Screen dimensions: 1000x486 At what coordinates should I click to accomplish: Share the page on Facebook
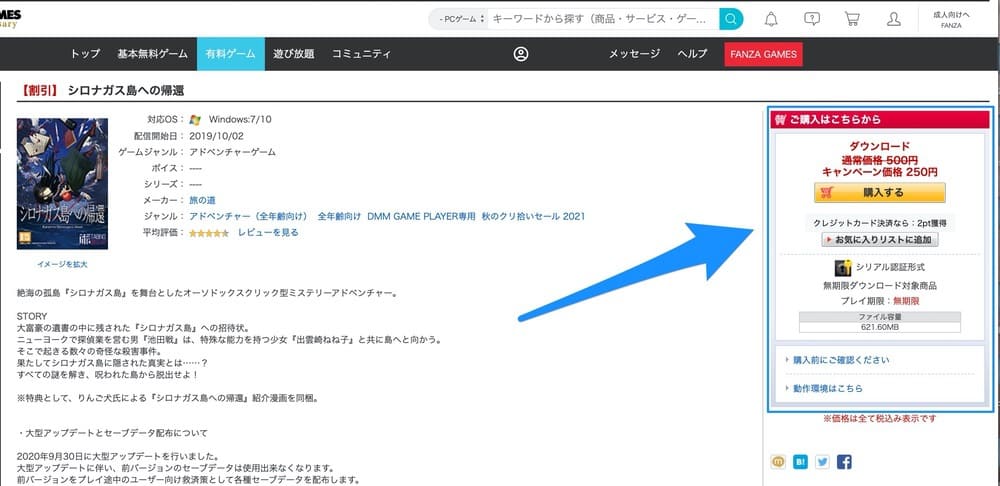[844, 462]
